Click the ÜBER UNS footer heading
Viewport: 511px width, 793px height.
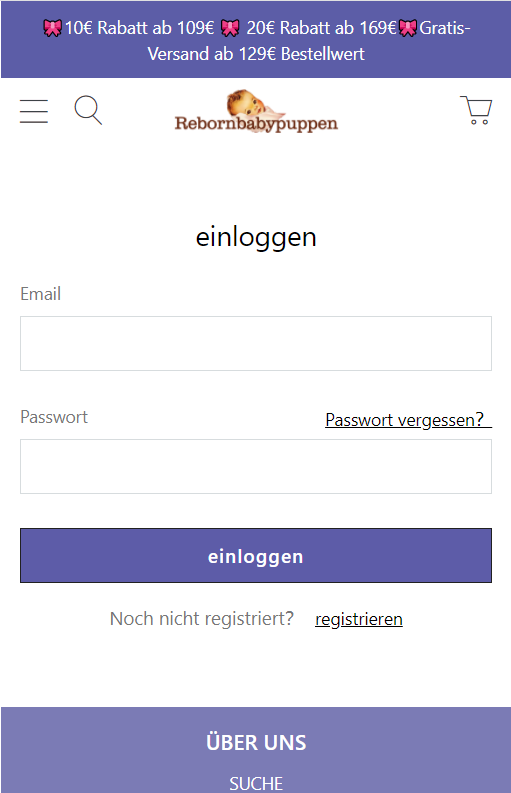pos(256,742)
